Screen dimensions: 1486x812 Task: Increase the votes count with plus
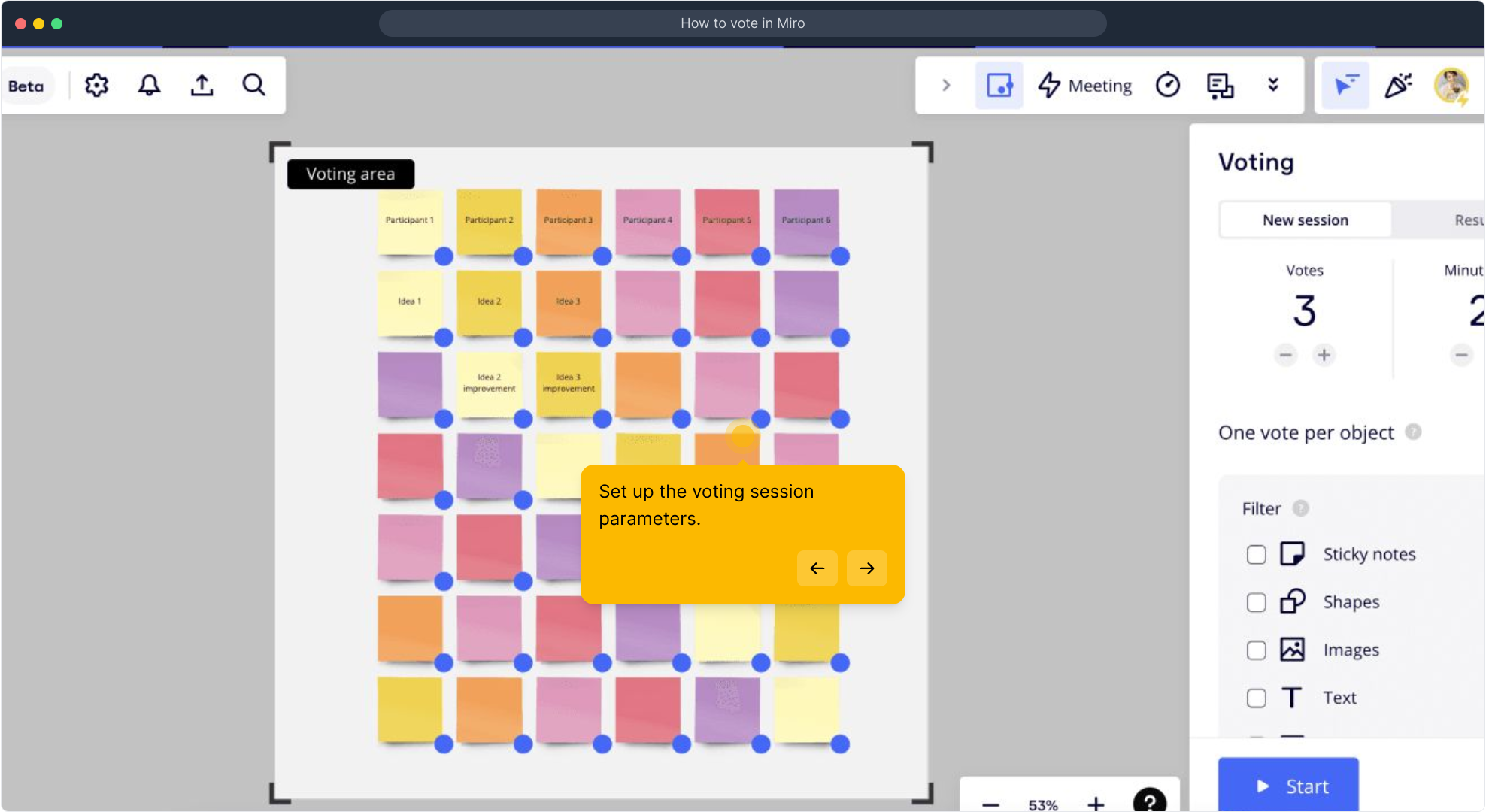[x=1324, y=354]
